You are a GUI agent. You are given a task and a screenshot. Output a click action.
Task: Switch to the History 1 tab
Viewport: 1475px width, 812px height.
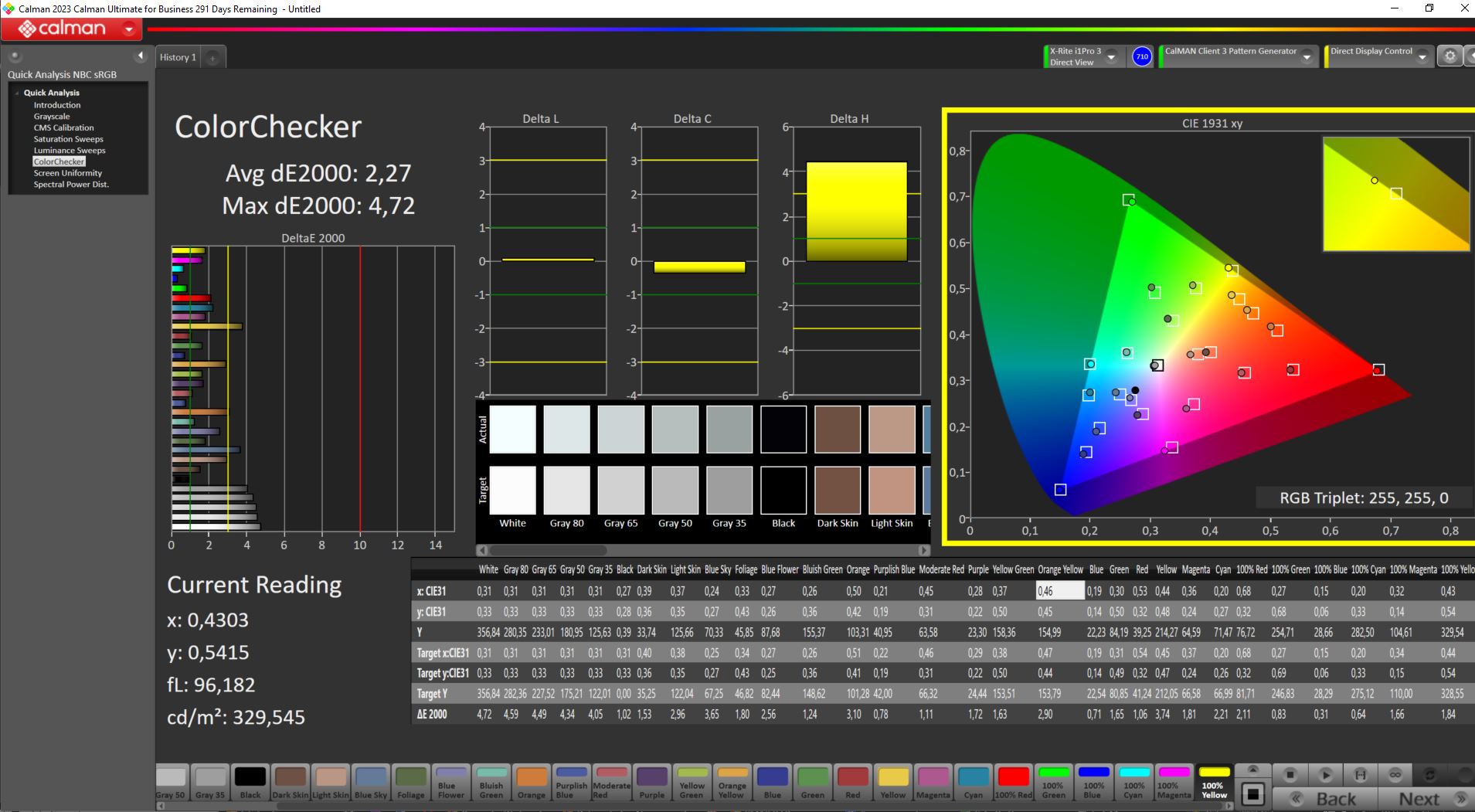178,57
